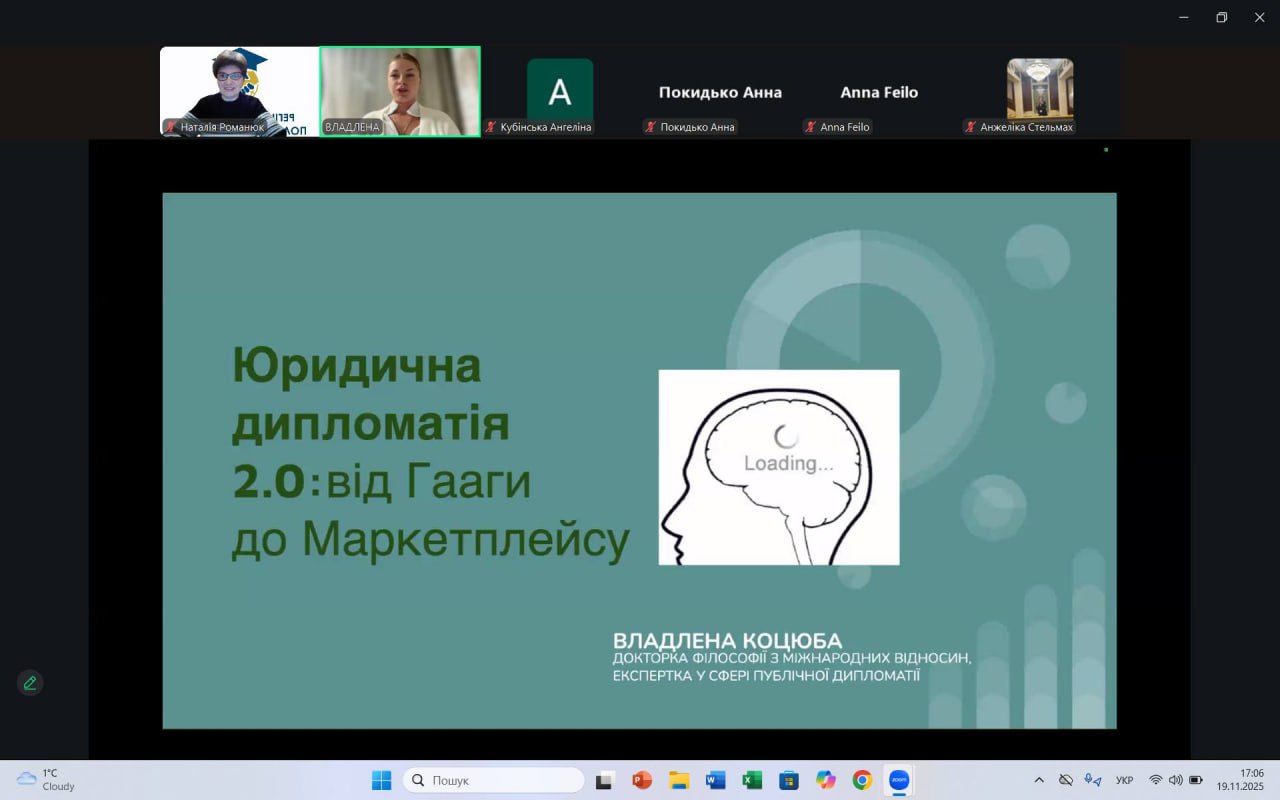Screen dimensions: 1280x800
Task: Open the weather widget showing 1°C Cloudy
Action: pos(40,779)
